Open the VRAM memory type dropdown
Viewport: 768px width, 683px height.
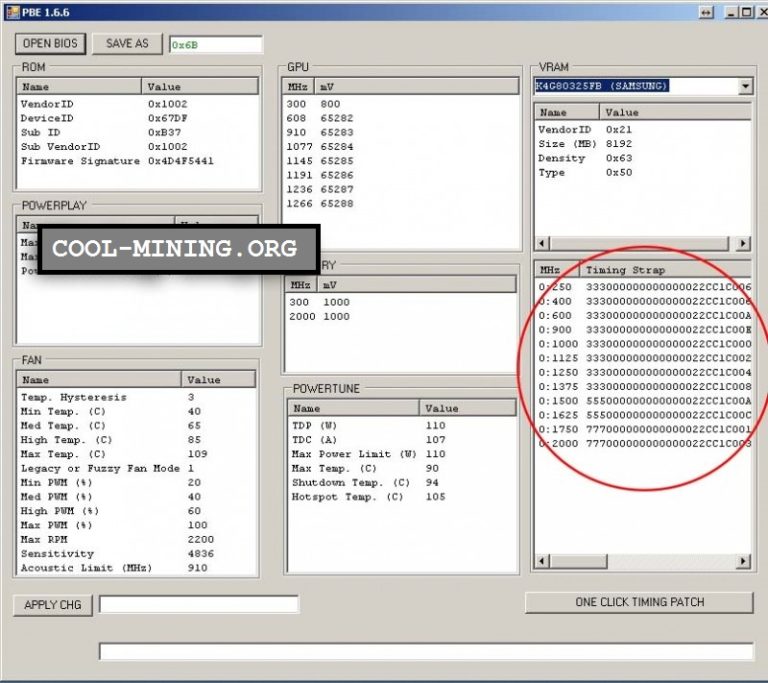[x=744, y=86]
